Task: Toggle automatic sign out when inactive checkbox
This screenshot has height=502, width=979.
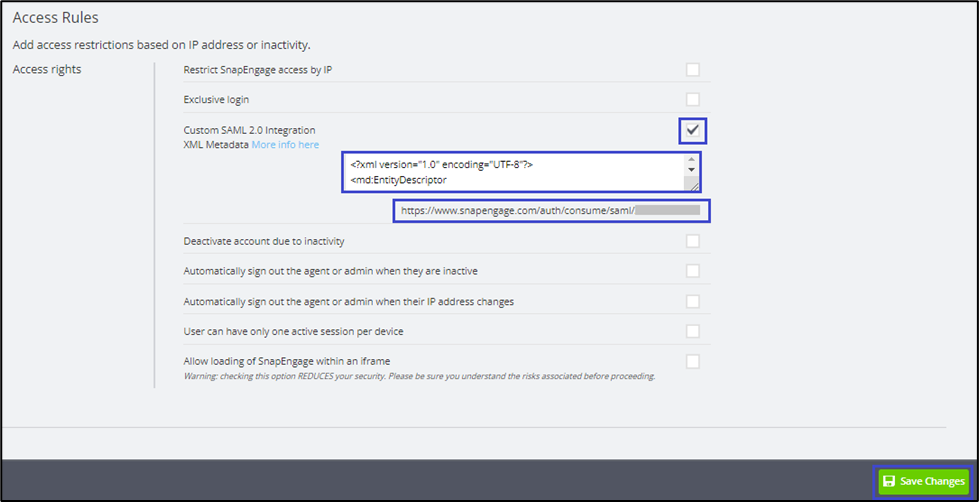Action: point(692,271)
